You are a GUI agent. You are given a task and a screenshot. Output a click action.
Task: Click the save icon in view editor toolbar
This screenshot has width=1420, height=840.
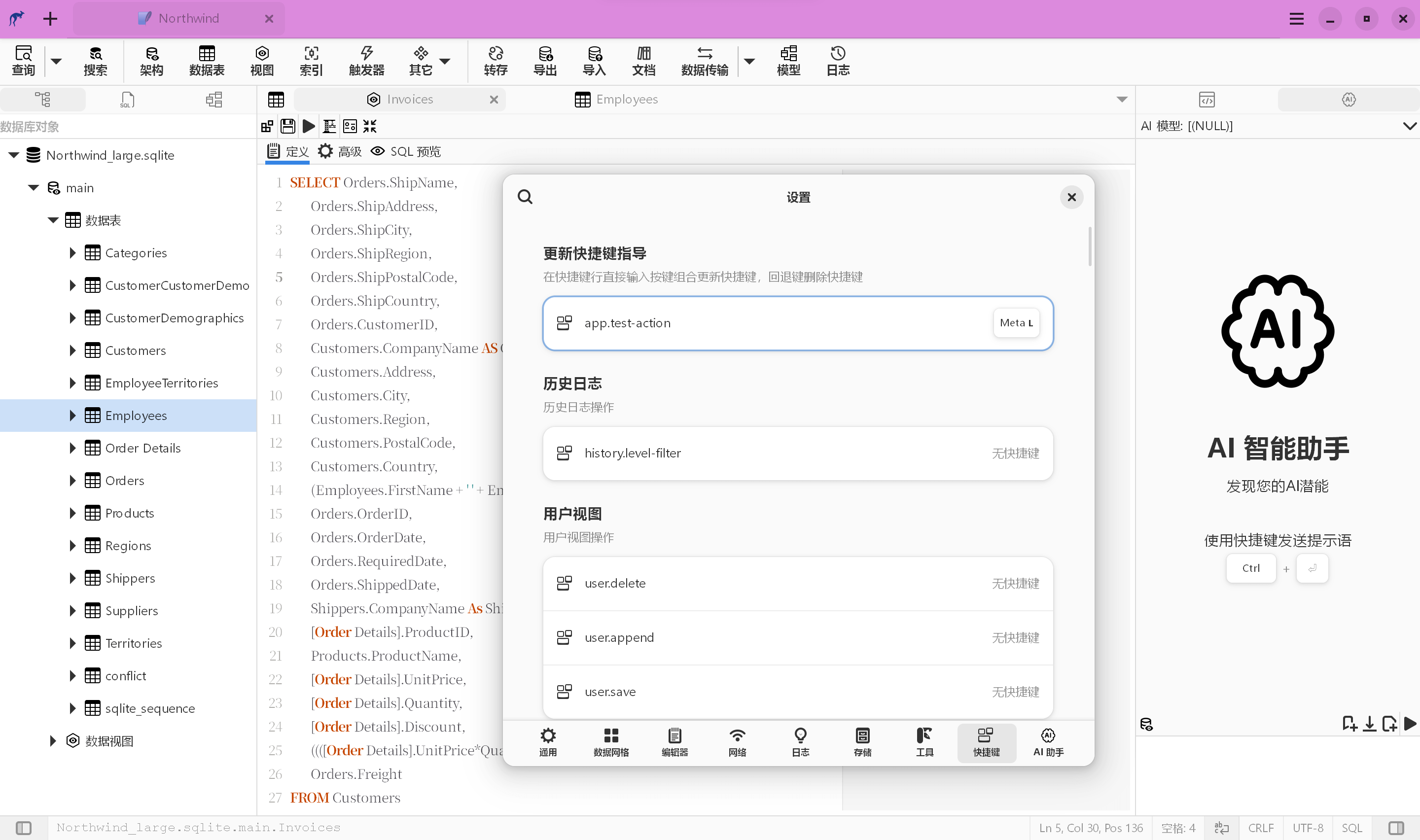click(287, 126)
